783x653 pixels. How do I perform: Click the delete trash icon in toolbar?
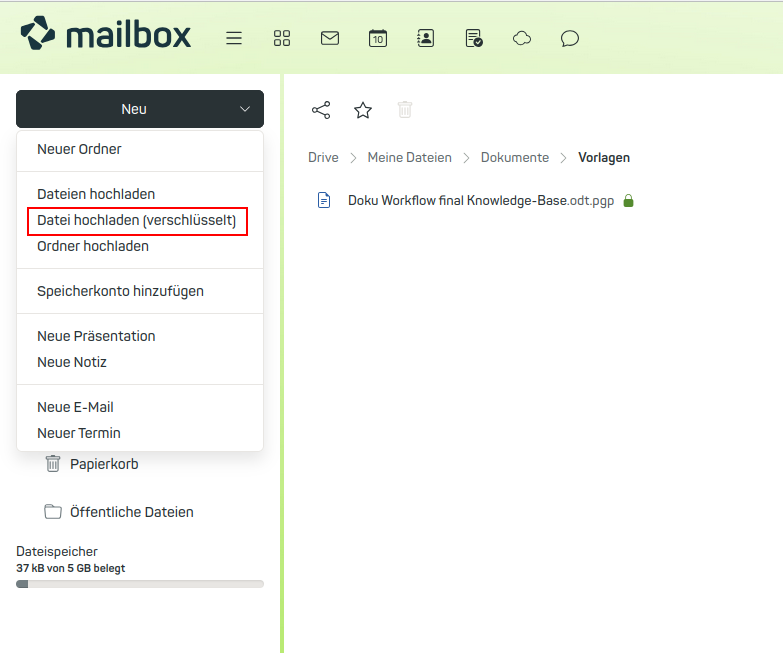tap(405, 109)
